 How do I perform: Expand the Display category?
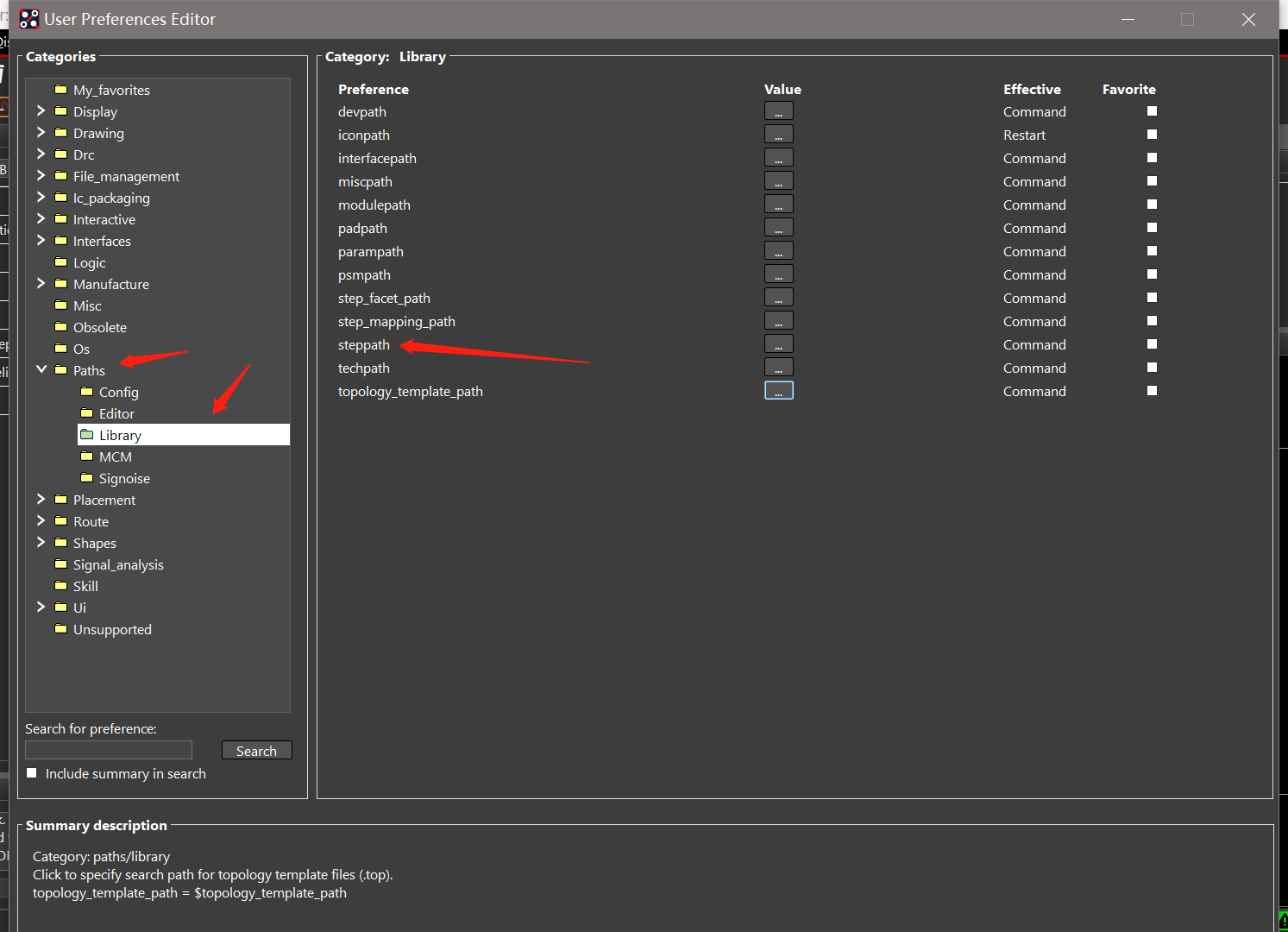(x=41, y=110)
